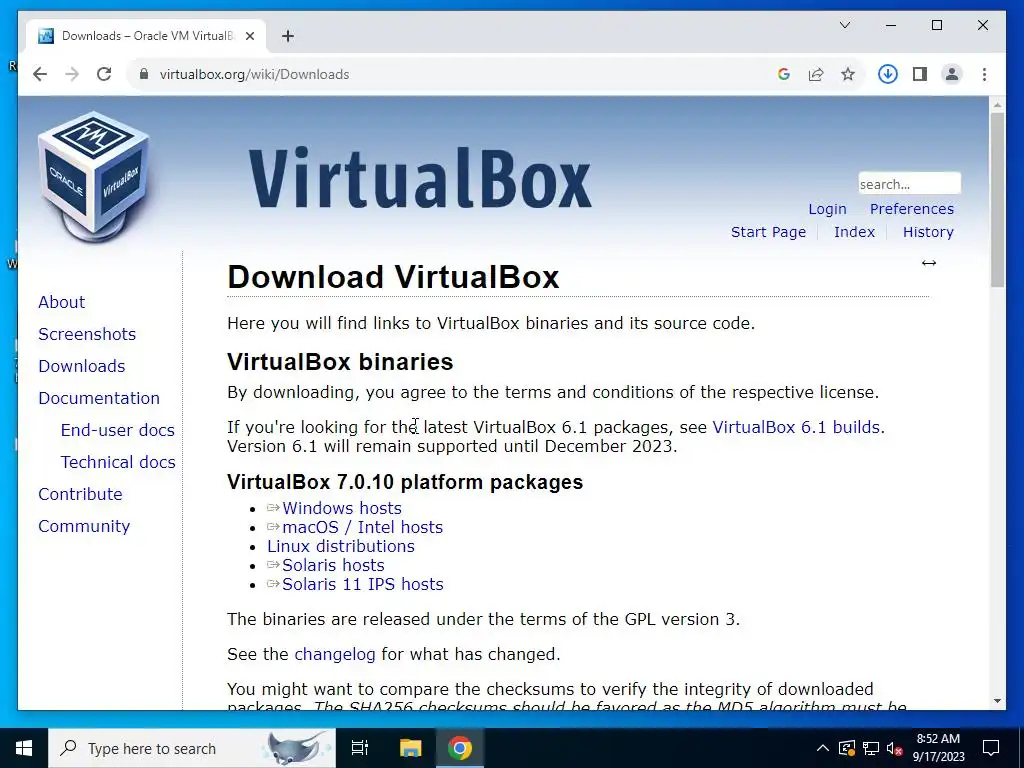Viewport: 1024px width, 768px height.
Task: Open the Linux distributions link
Action: tap(340, 546)
